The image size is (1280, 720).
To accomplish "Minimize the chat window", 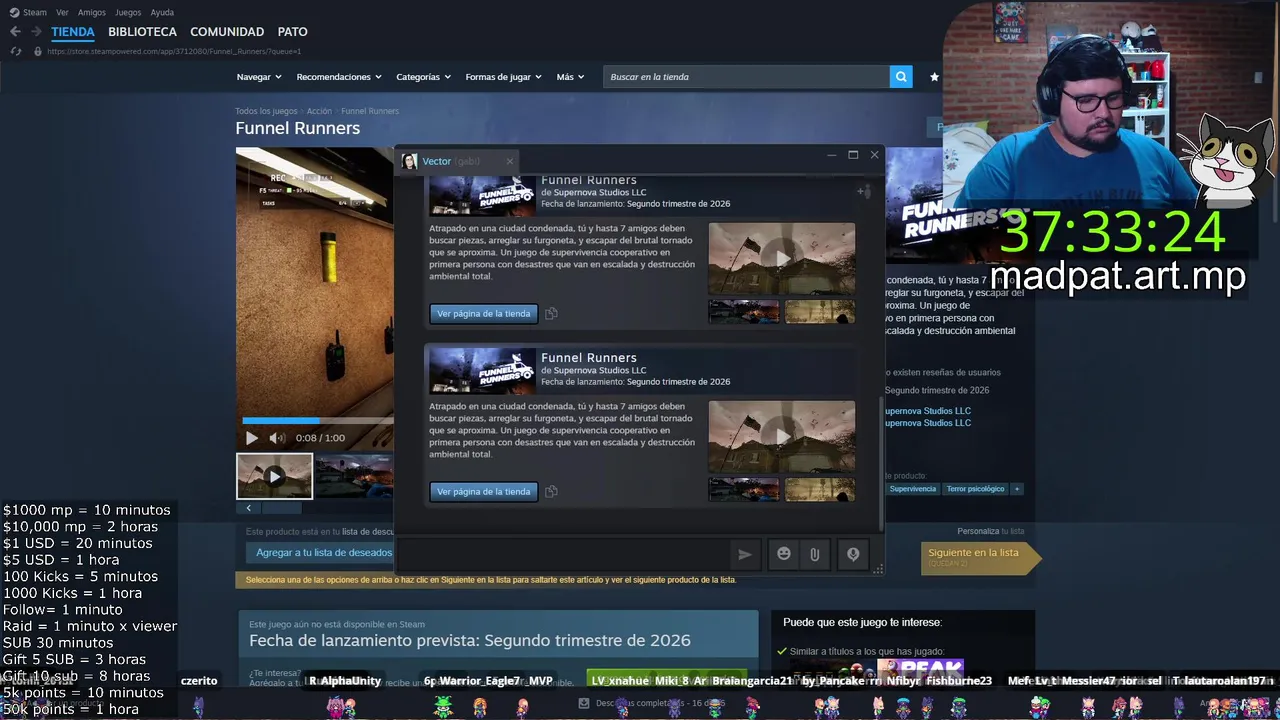I will (x=831, y=155).
